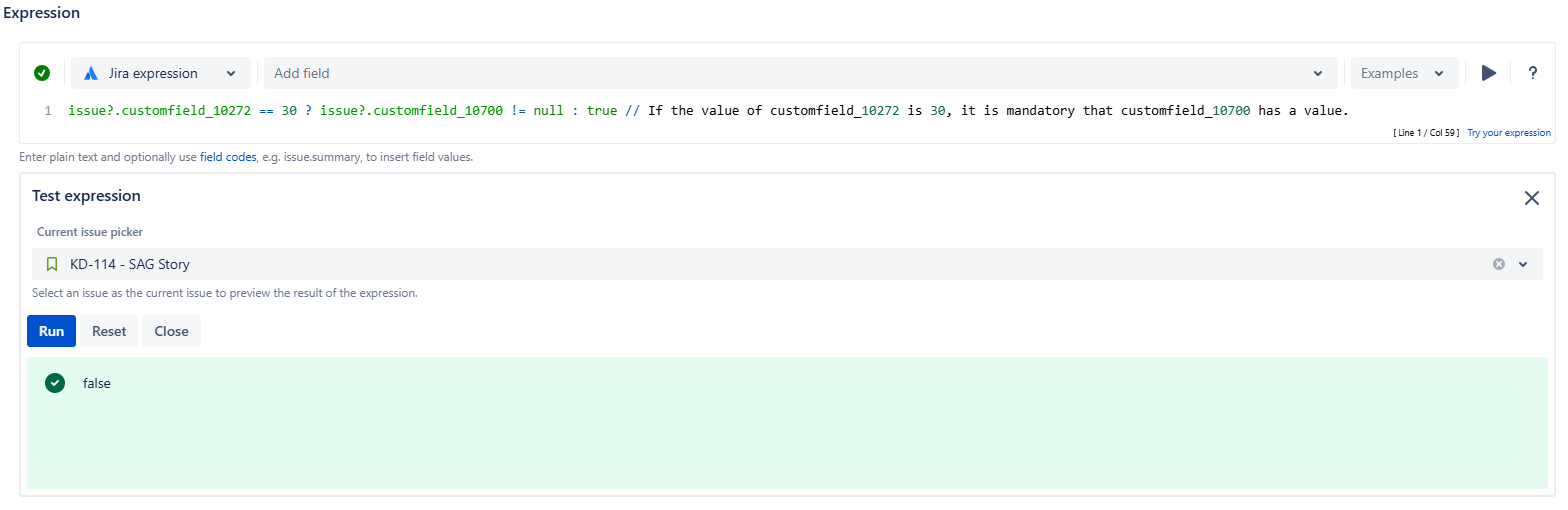Expand the issue picker chevron

[x=1524, y=264]
